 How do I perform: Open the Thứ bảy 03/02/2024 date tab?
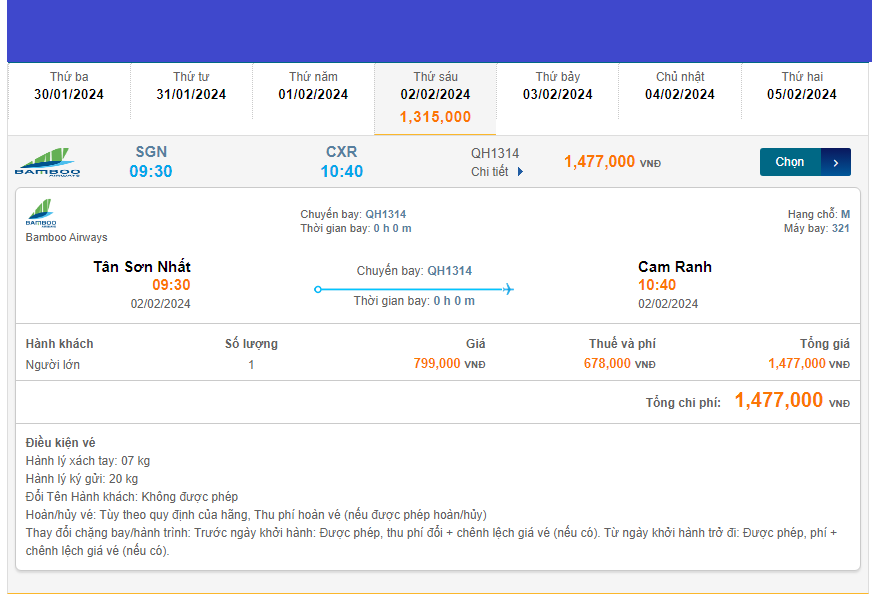coord(557,86)
